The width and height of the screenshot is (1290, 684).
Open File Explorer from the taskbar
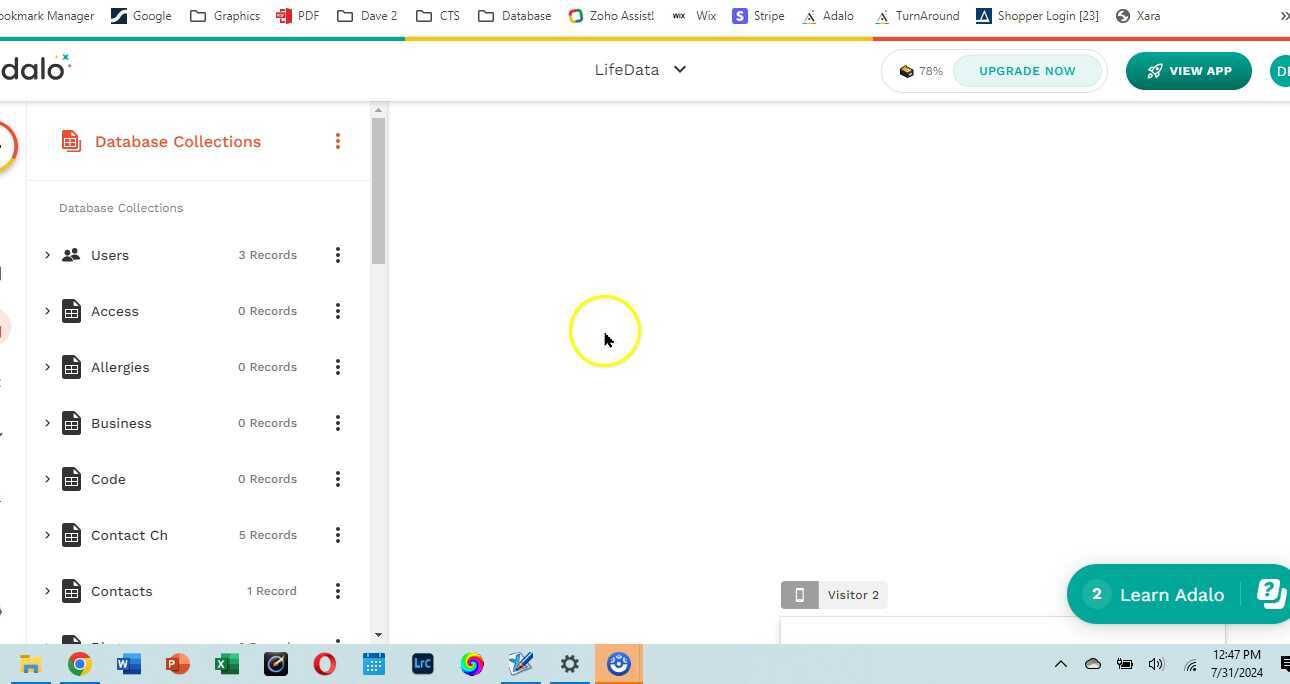pyautogui.click(x=31, y=664)
